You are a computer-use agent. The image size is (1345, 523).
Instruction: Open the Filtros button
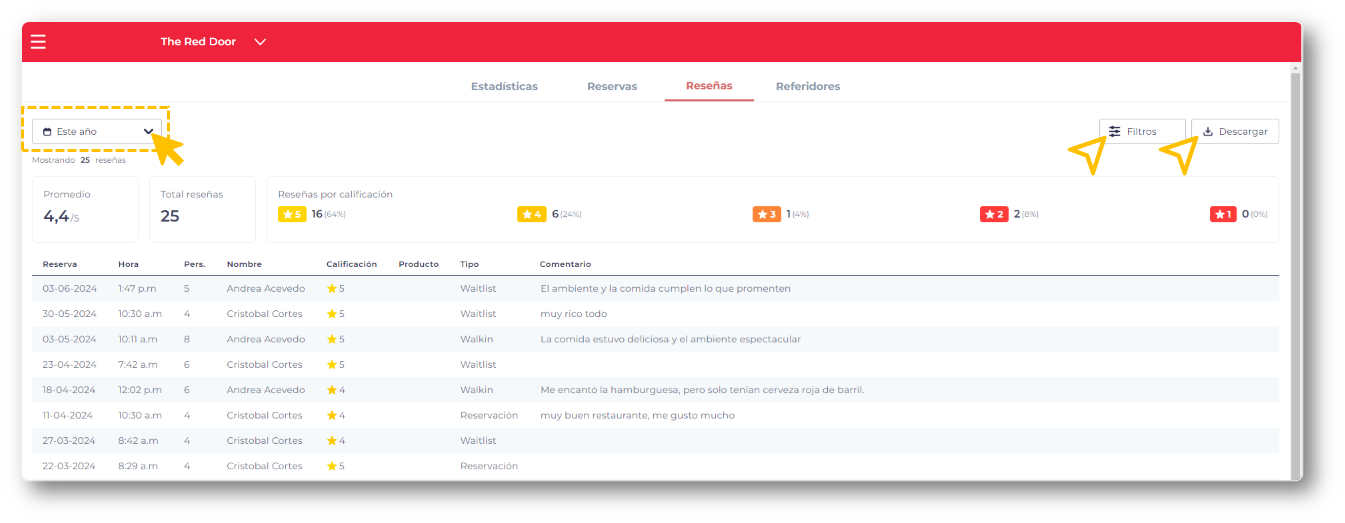(1142, 131)
